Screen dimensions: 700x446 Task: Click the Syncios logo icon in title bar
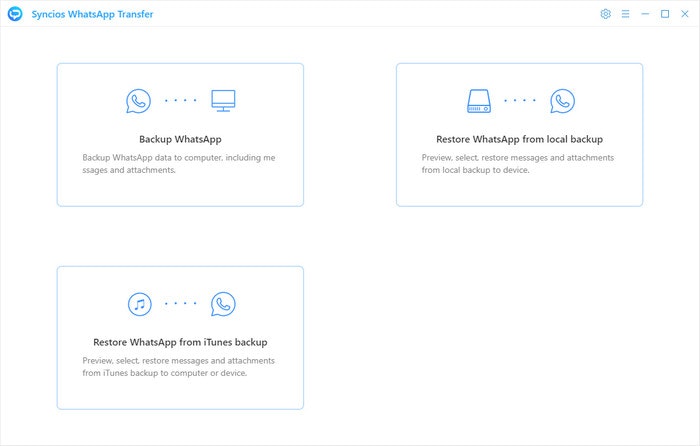click(15, 14)
